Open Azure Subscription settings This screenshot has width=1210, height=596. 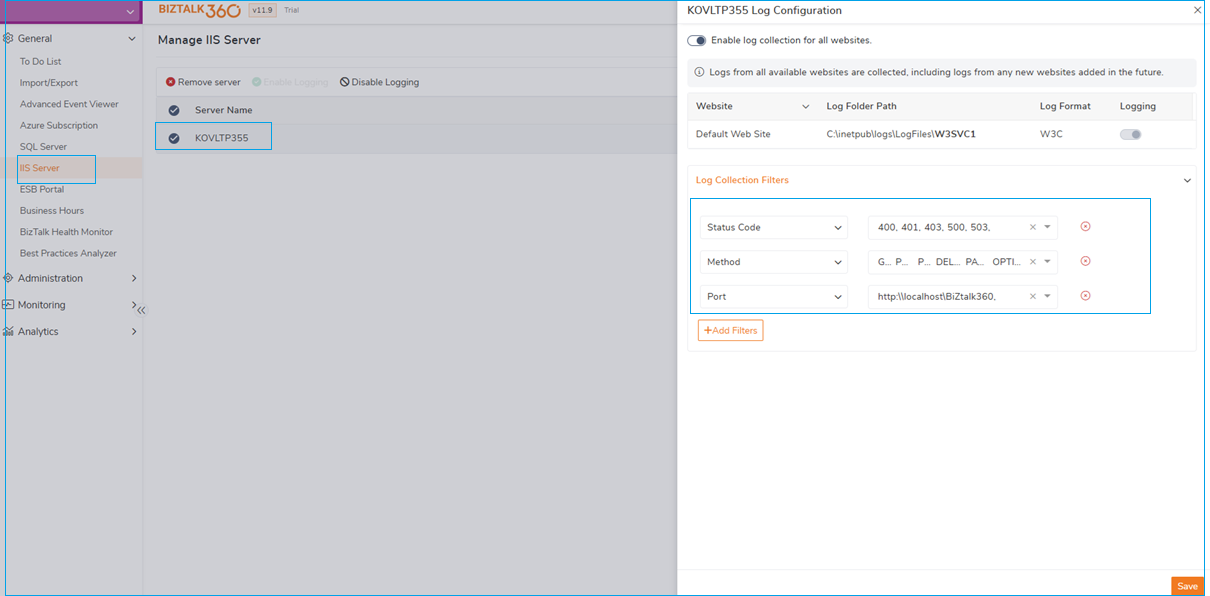(x=59, y=125)
